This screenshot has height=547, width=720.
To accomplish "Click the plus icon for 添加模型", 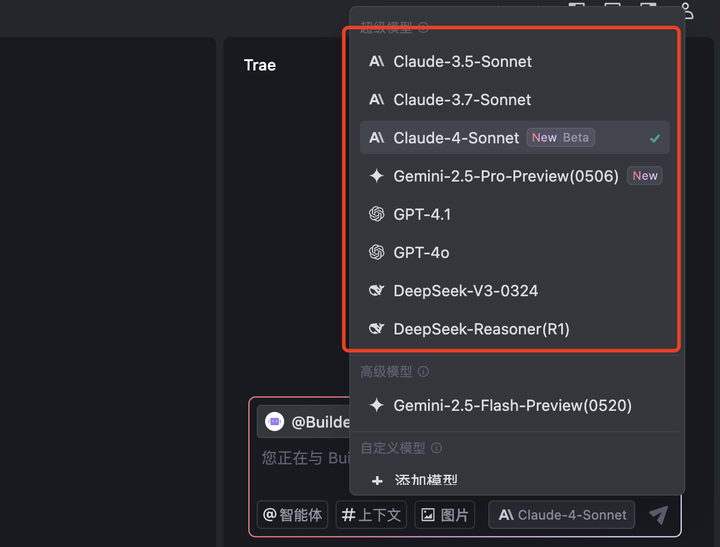I will tap(377, 481).
